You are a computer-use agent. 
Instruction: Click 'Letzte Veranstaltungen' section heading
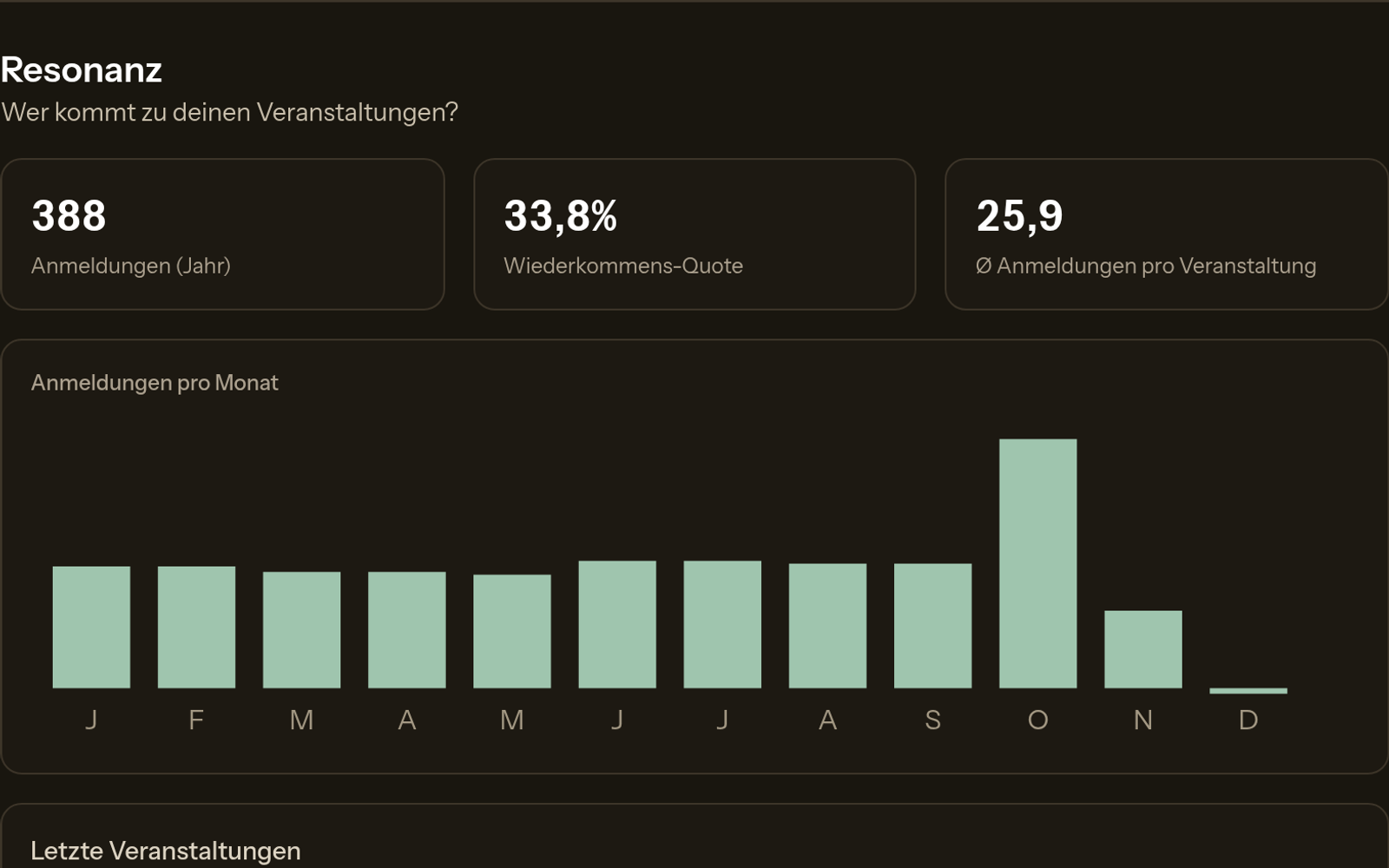point(166,851)
